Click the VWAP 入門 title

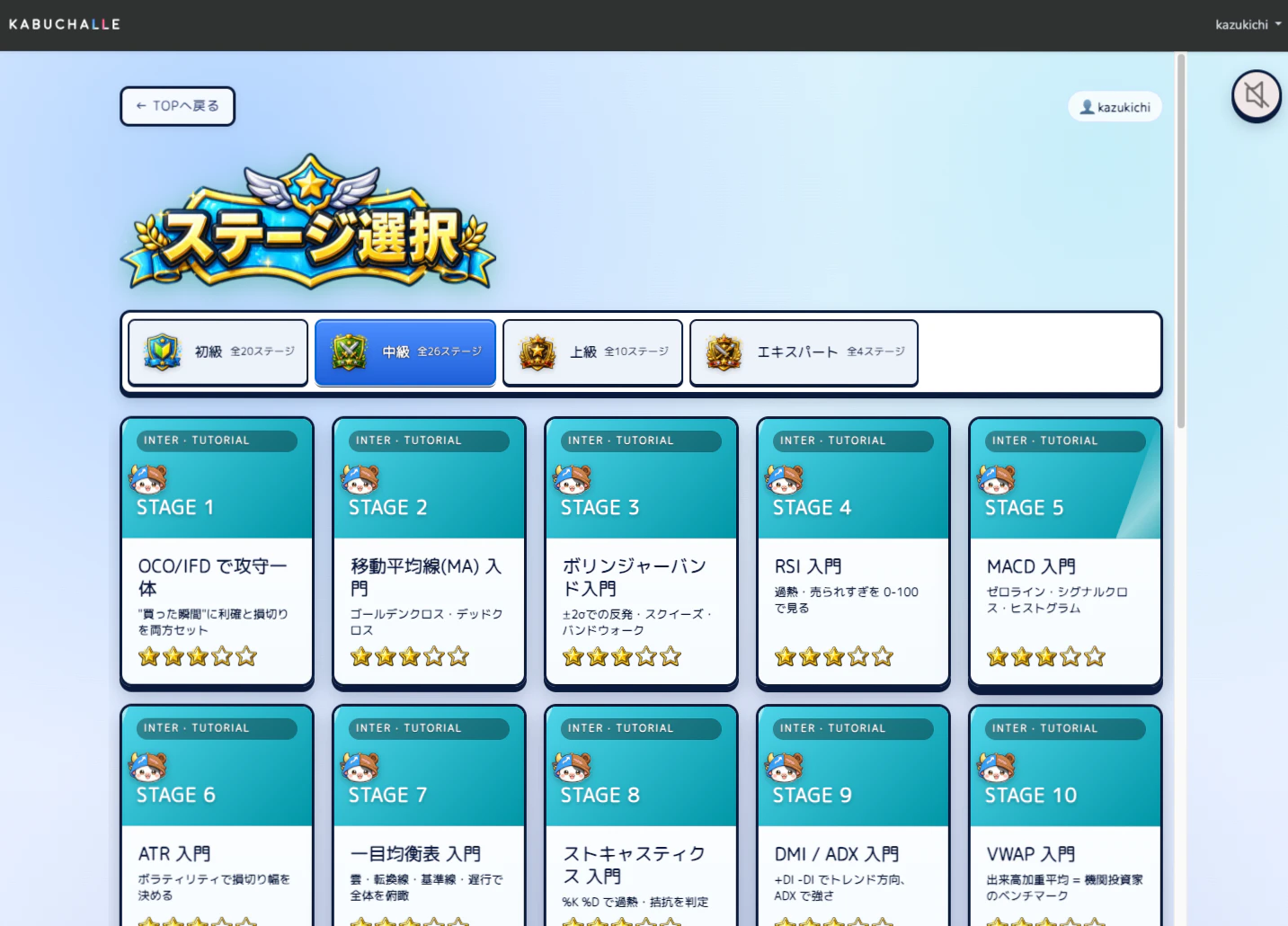click(x=1031, y=854)
